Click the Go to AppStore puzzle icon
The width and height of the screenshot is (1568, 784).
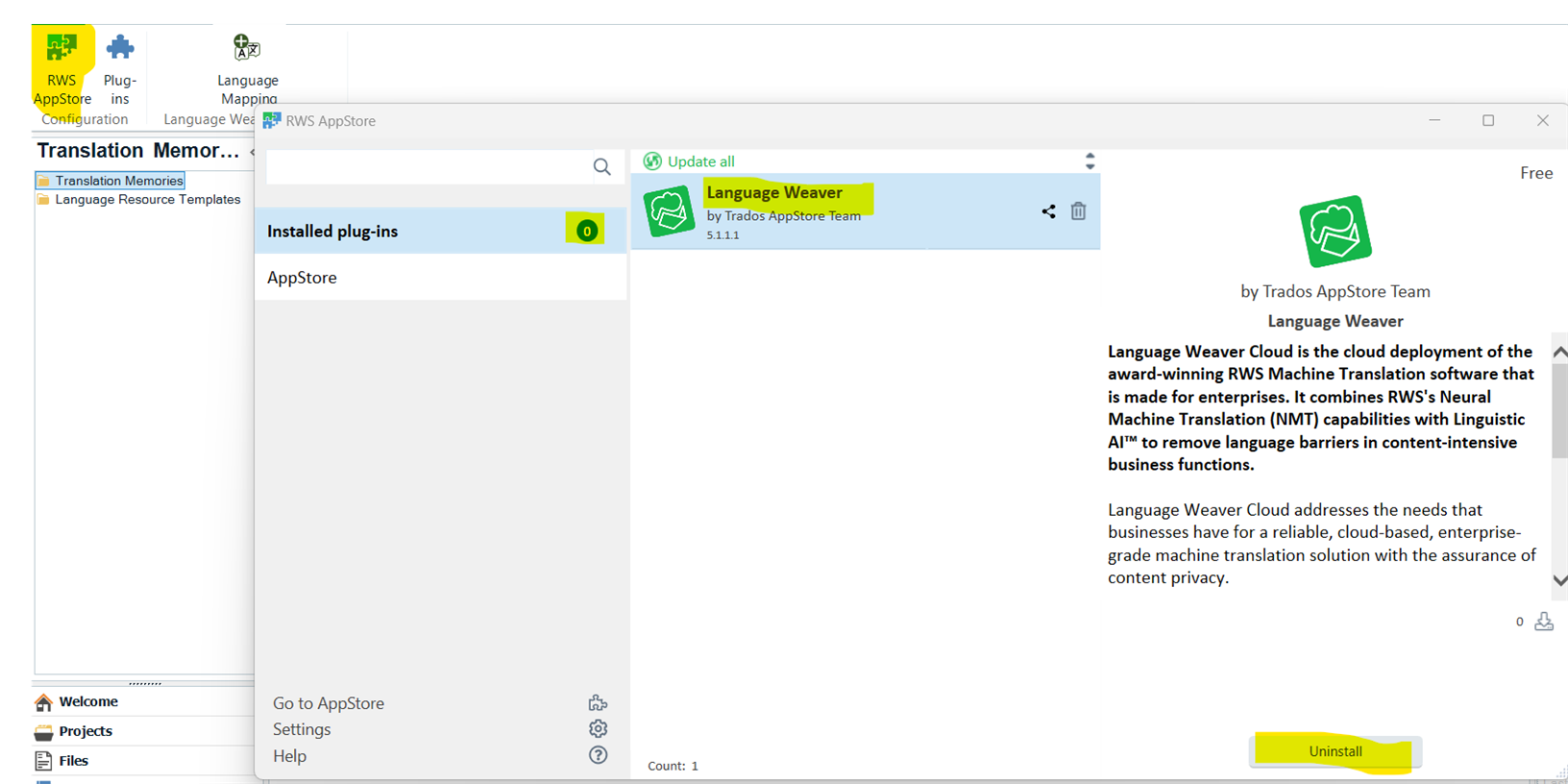(x=598, y=703)
